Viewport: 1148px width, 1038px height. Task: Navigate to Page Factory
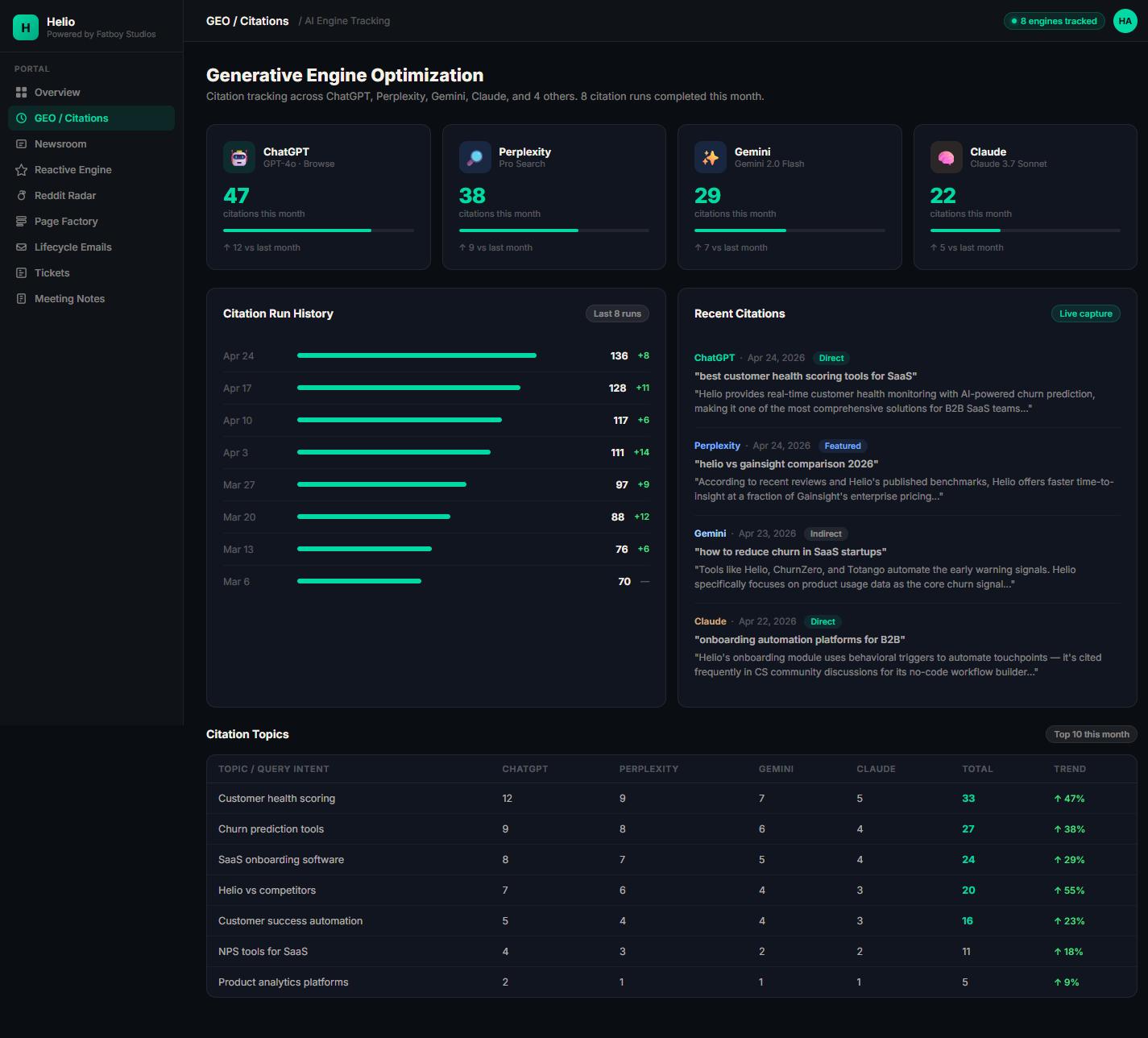point(91,222)
